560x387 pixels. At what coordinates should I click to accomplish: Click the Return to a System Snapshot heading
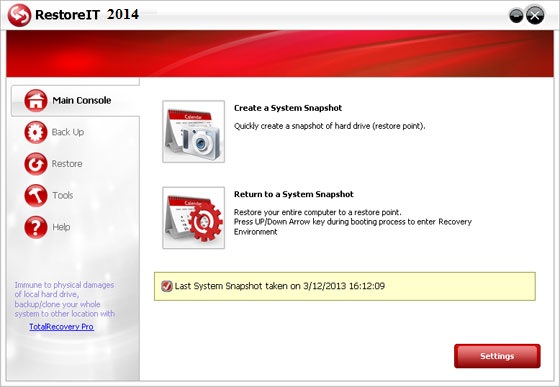pos(294,194)
